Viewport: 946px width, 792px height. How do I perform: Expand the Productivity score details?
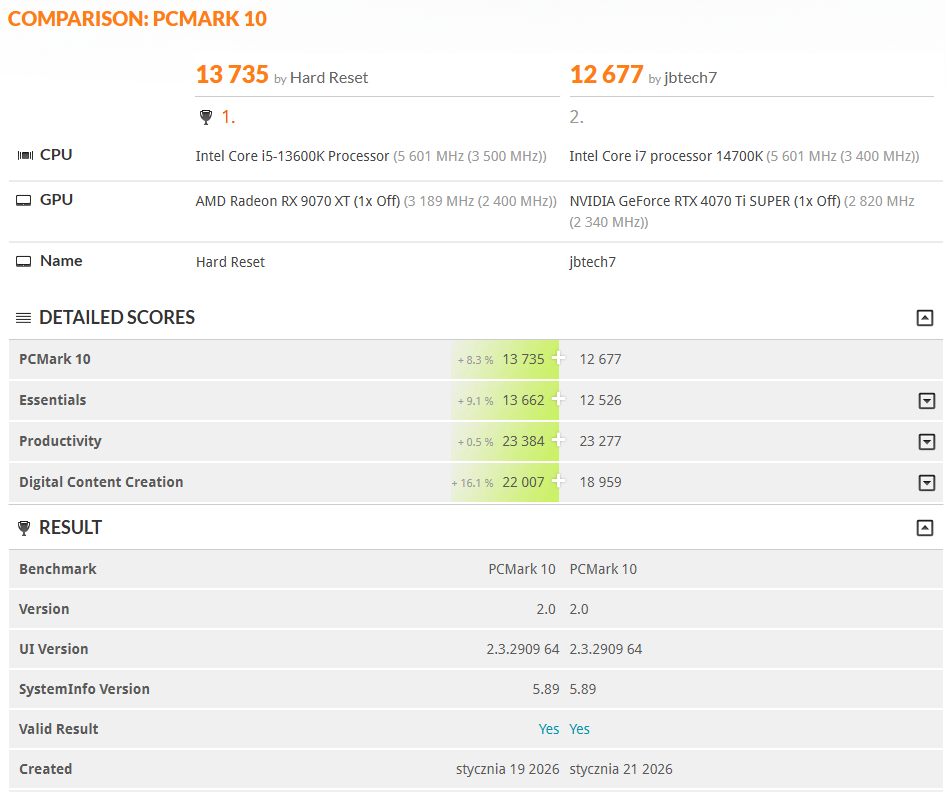[x=927, y=442]
